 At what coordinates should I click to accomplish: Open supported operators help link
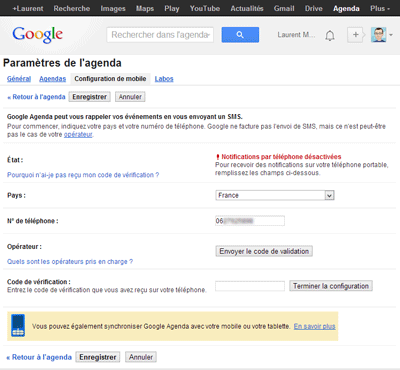point(70,262)
